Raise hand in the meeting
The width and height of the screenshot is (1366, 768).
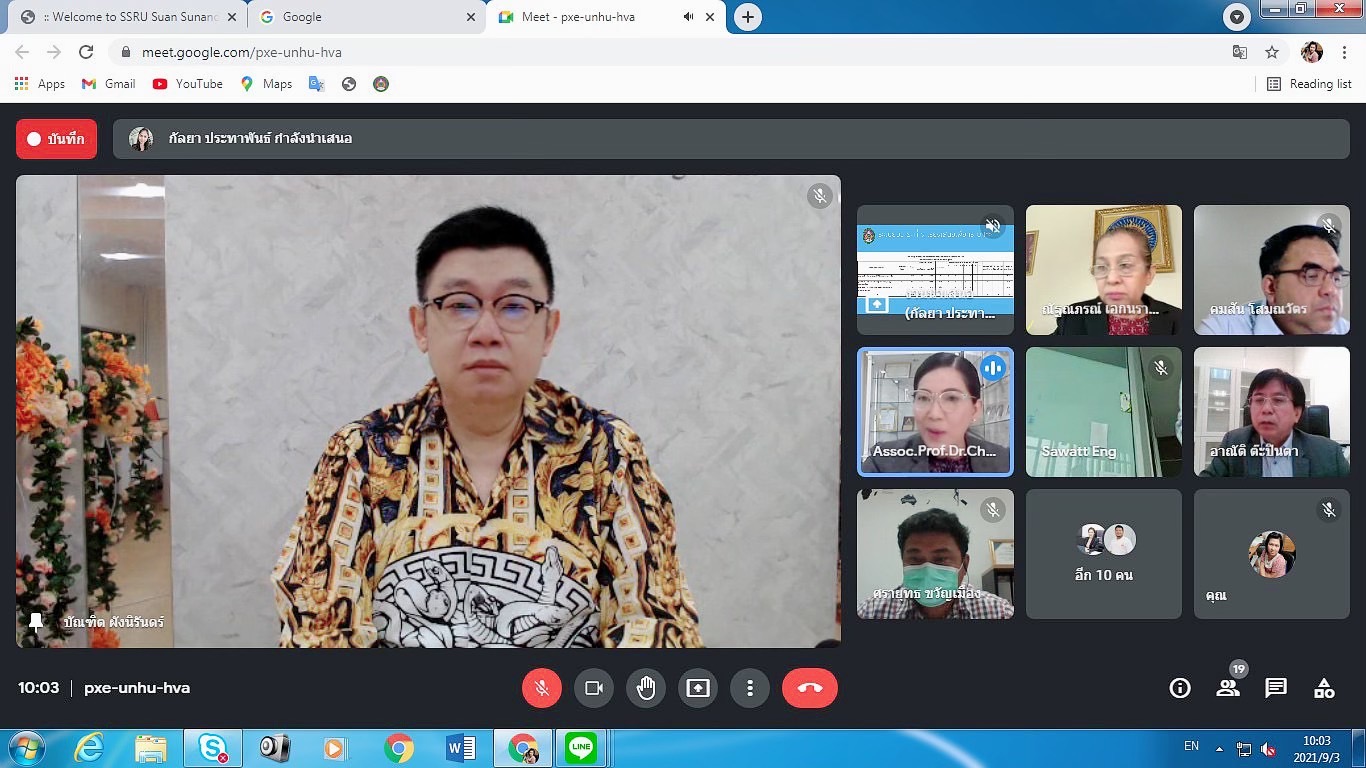[646, 688]
